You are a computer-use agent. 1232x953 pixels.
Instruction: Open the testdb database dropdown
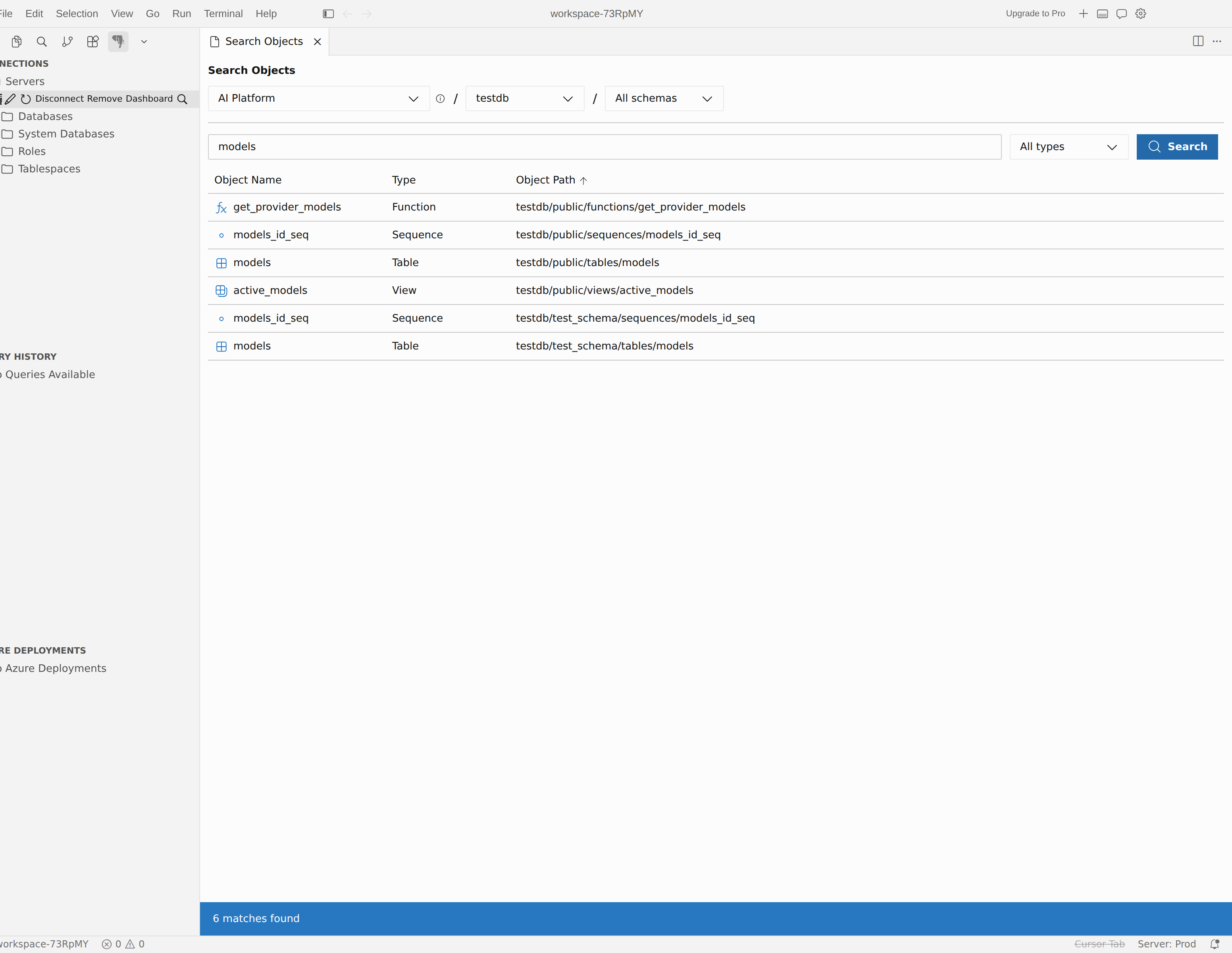click(525, 98)
